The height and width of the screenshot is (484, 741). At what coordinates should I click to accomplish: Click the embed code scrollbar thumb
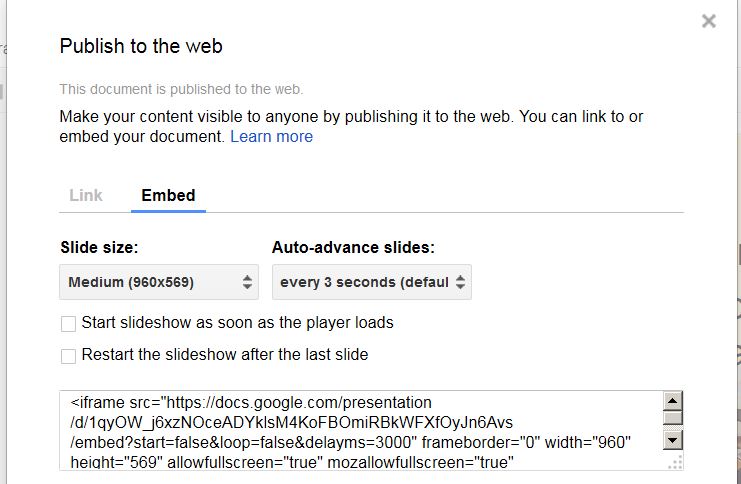[672, 418]
